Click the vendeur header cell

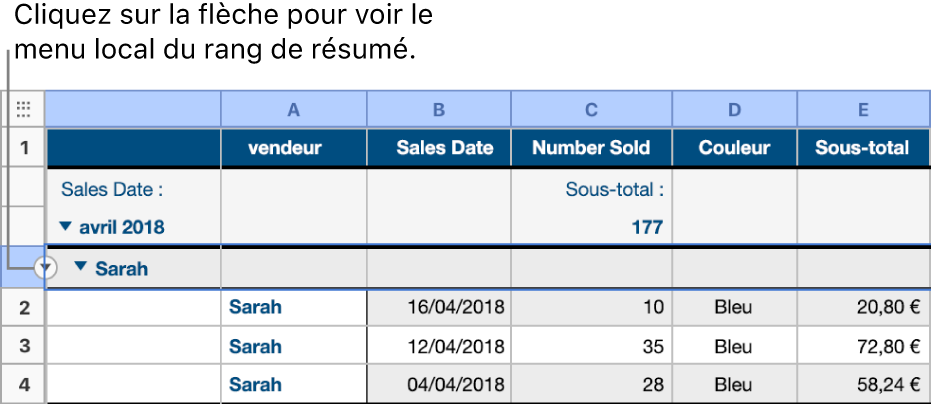[285, 148]
